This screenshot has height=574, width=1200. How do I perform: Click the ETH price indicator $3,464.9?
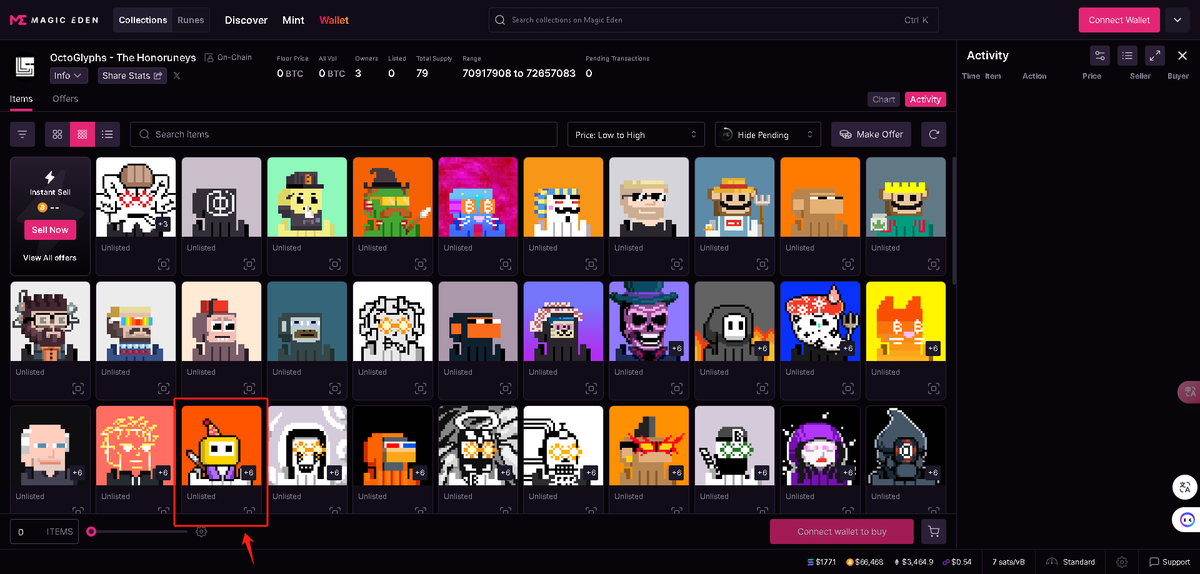pyautogui.click(x=914, y=562)
